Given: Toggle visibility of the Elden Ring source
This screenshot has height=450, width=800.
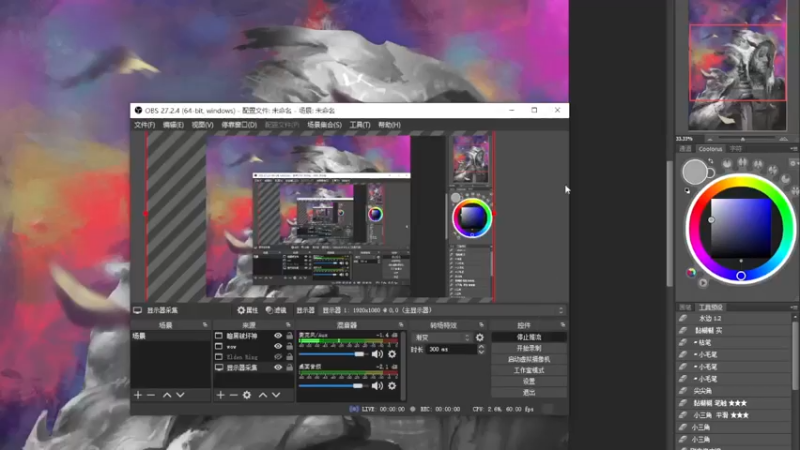Looking at the screenshot, I should click(278, 357).
